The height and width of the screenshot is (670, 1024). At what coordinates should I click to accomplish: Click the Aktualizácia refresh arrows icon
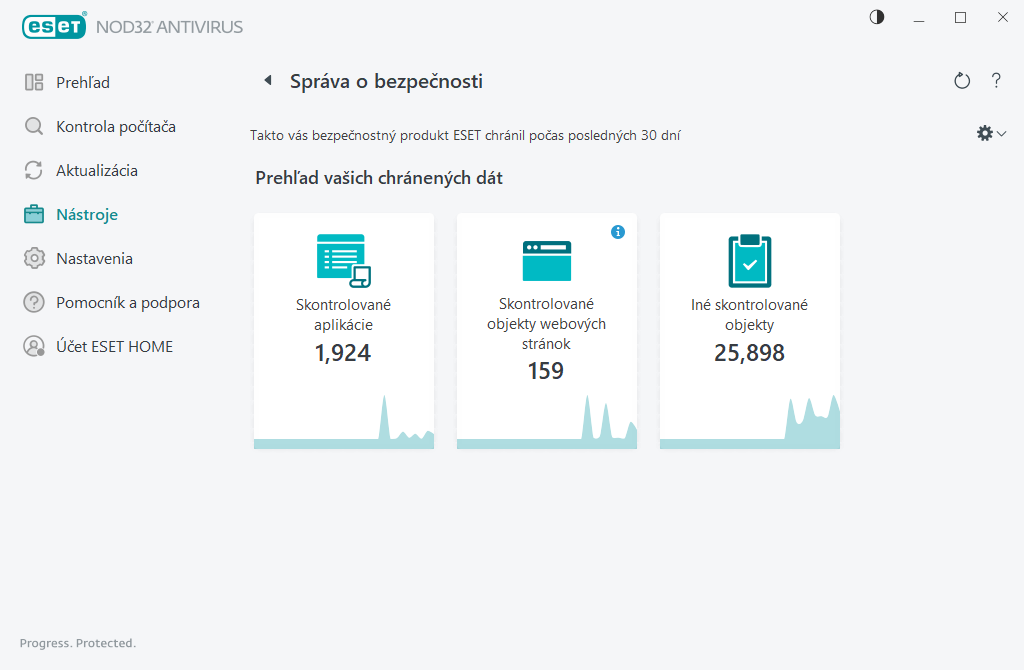pyautogui.click(x=34, y=171)
